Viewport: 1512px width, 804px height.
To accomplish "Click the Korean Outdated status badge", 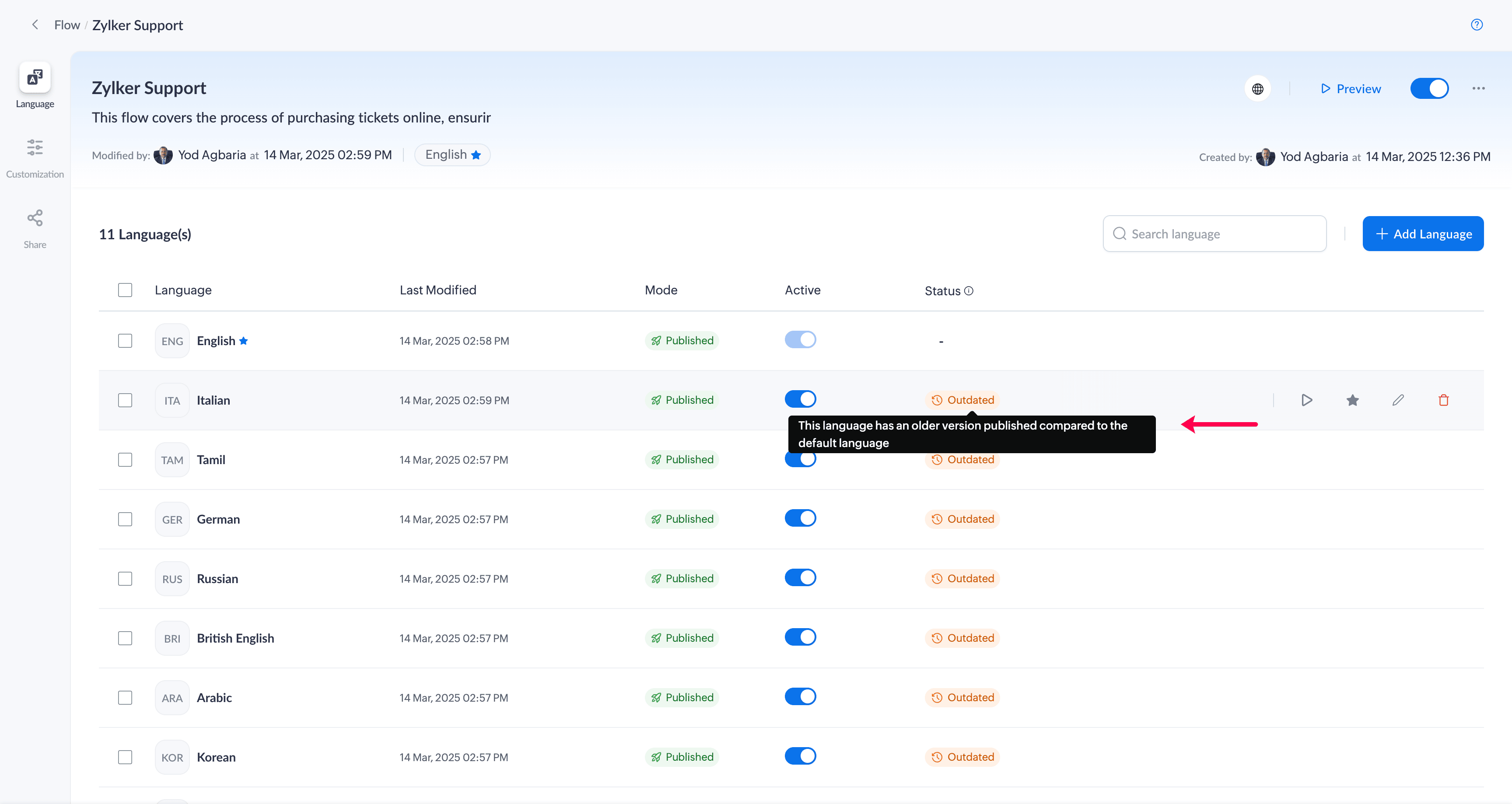I will click(962, 757).
